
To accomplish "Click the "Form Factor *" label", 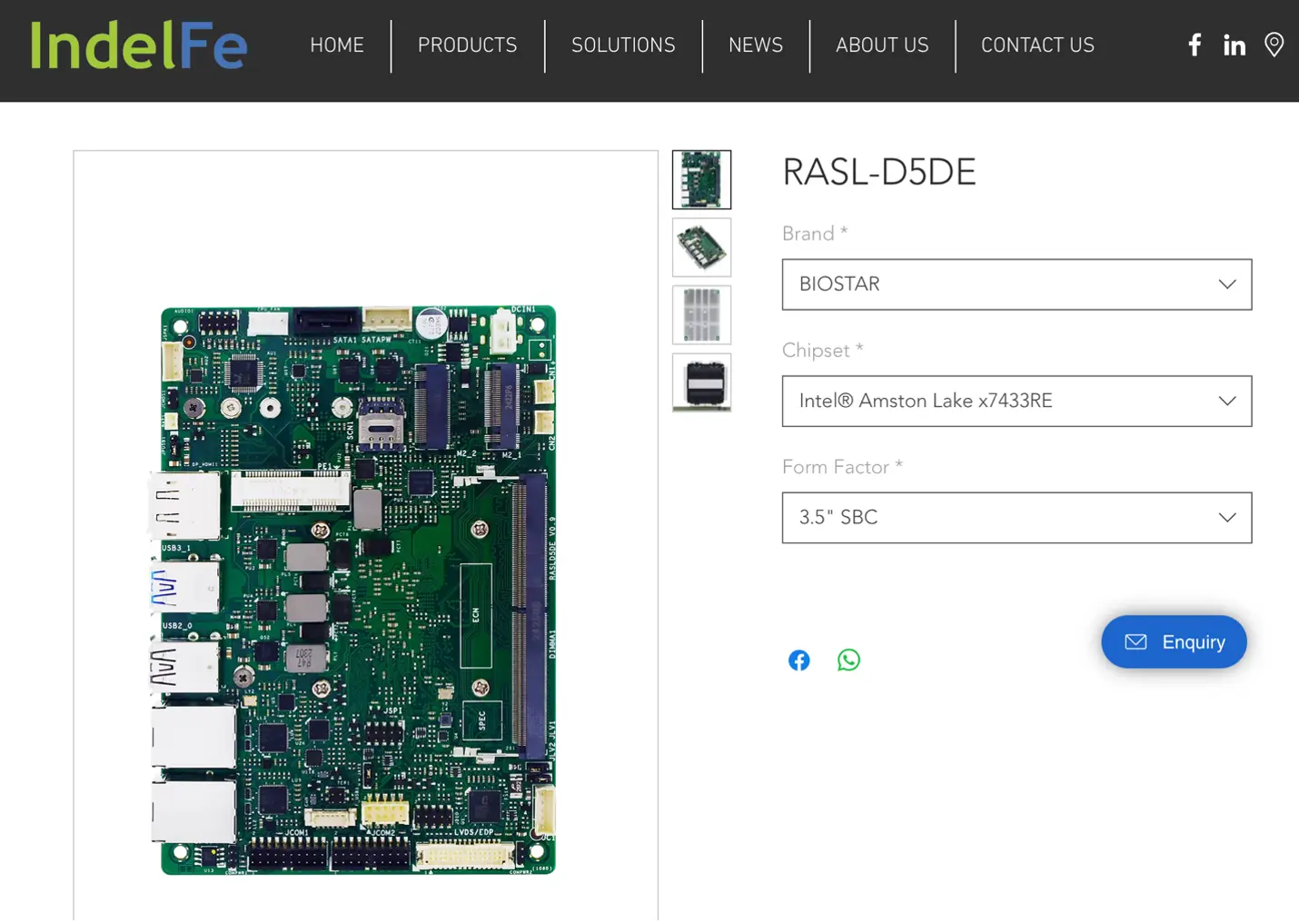I will (842, 467).
